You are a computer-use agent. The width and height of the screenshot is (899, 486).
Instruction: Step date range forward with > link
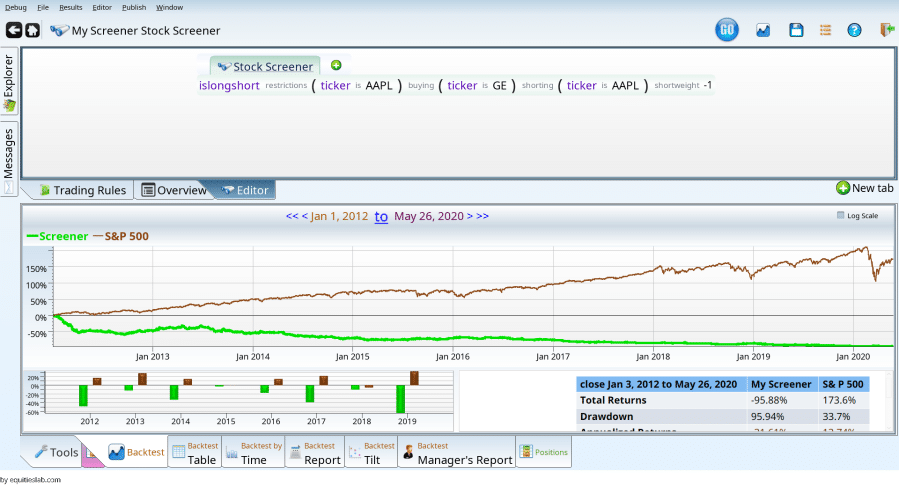pos(470,216)
